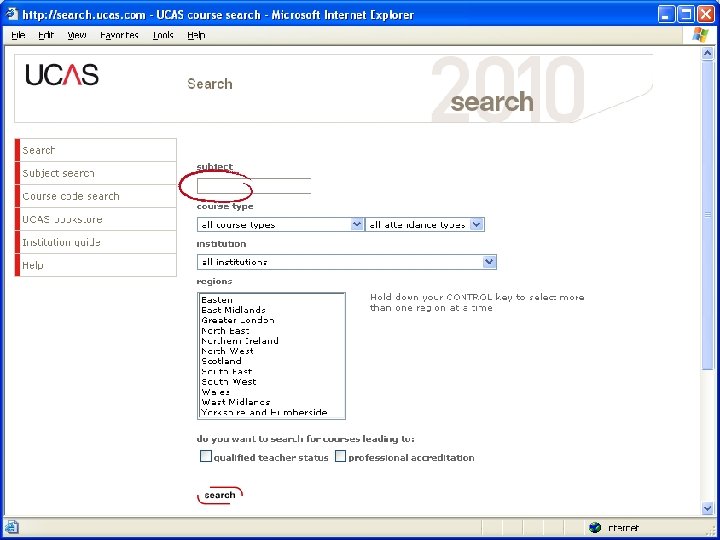Open the Search sidebar link
Screen dimensions: 720x540
tap(96, 150)
